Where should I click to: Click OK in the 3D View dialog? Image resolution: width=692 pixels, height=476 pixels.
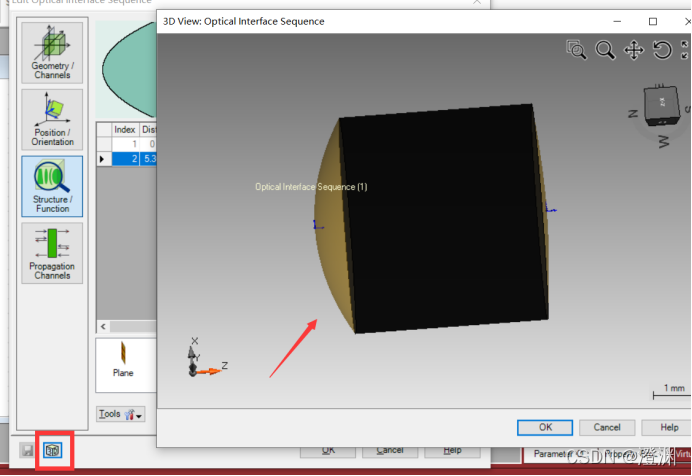pos(545,427)
